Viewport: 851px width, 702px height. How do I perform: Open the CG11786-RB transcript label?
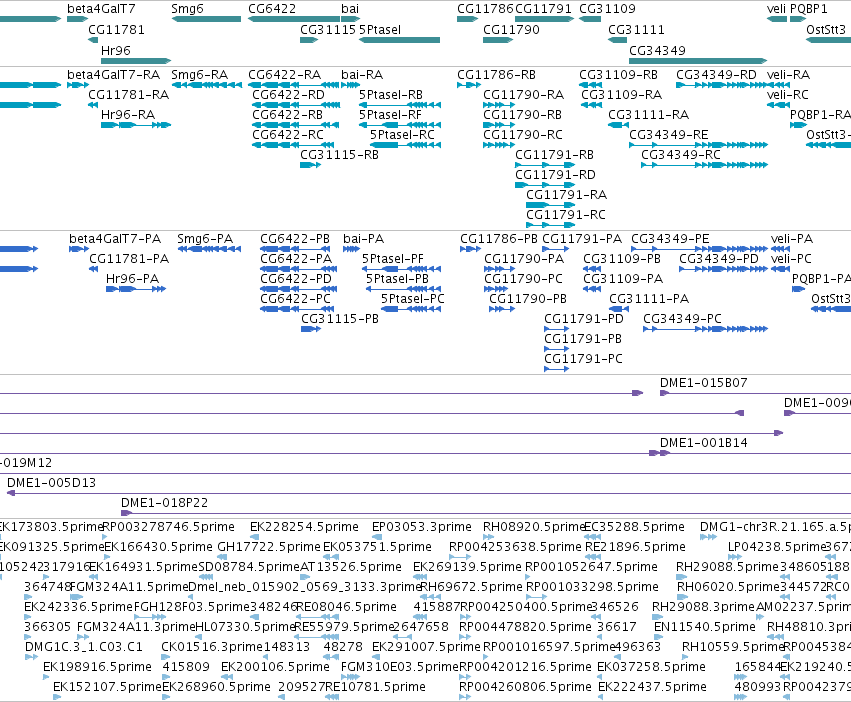tap(496, 75)
